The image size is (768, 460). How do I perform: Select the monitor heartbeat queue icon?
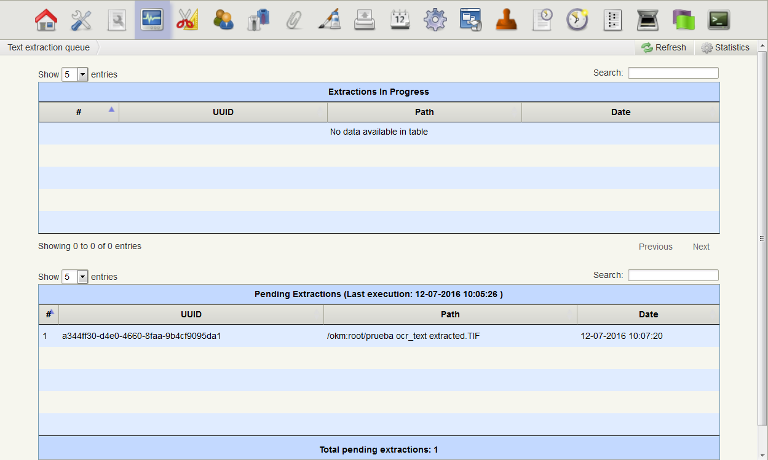152,20
